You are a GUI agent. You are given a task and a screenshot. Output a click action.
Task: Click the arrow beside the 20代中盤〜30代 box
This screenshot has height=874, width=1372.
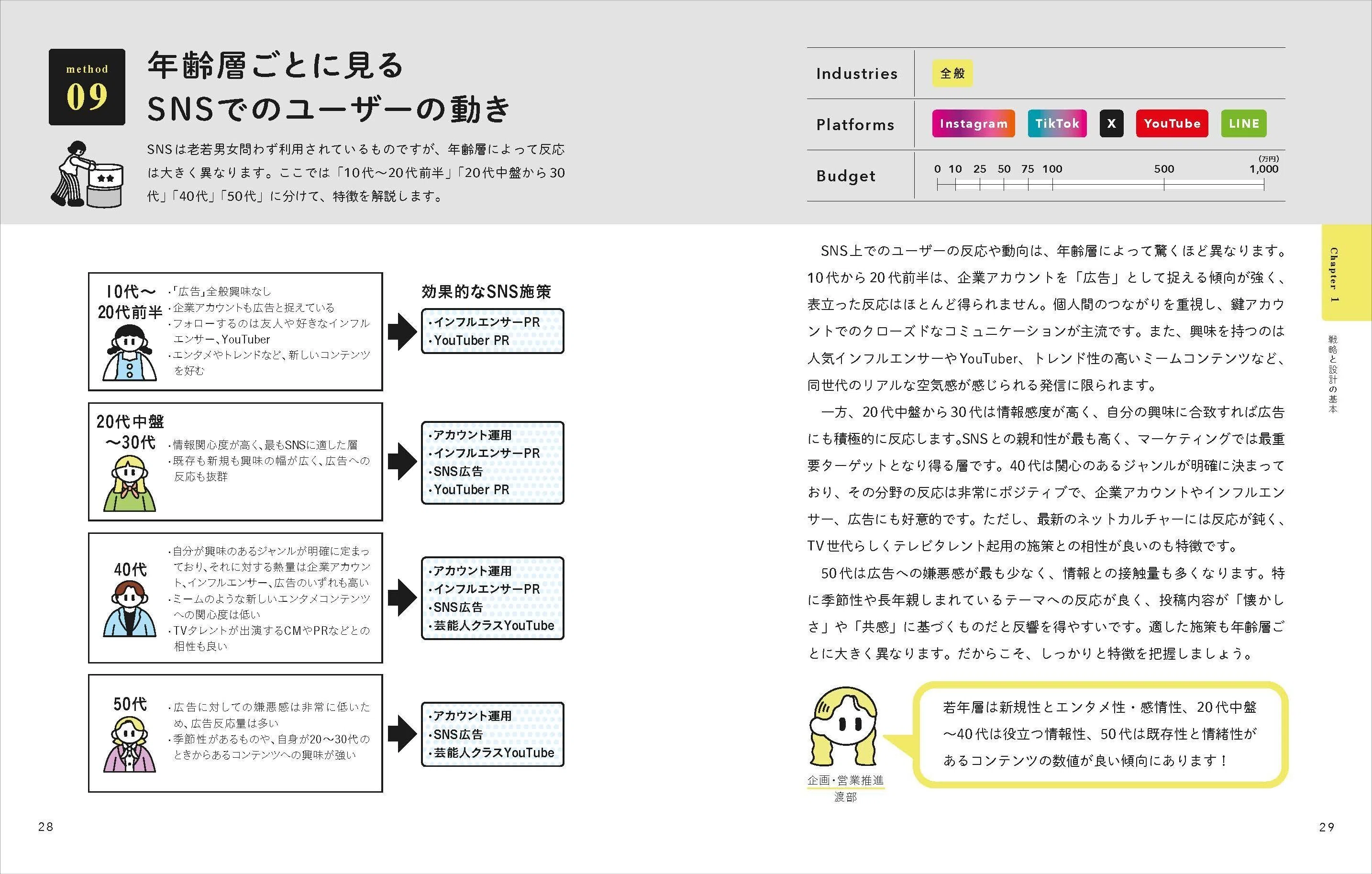402,462
